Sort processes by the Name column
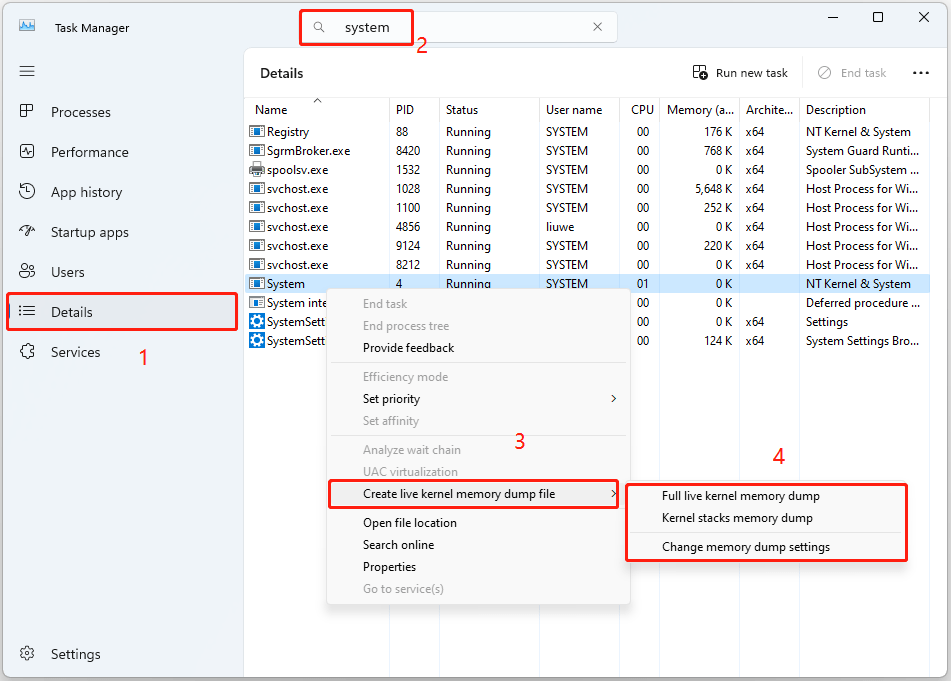Image resolution: width=951 pixels, height=681 pixels. [271, 109]
